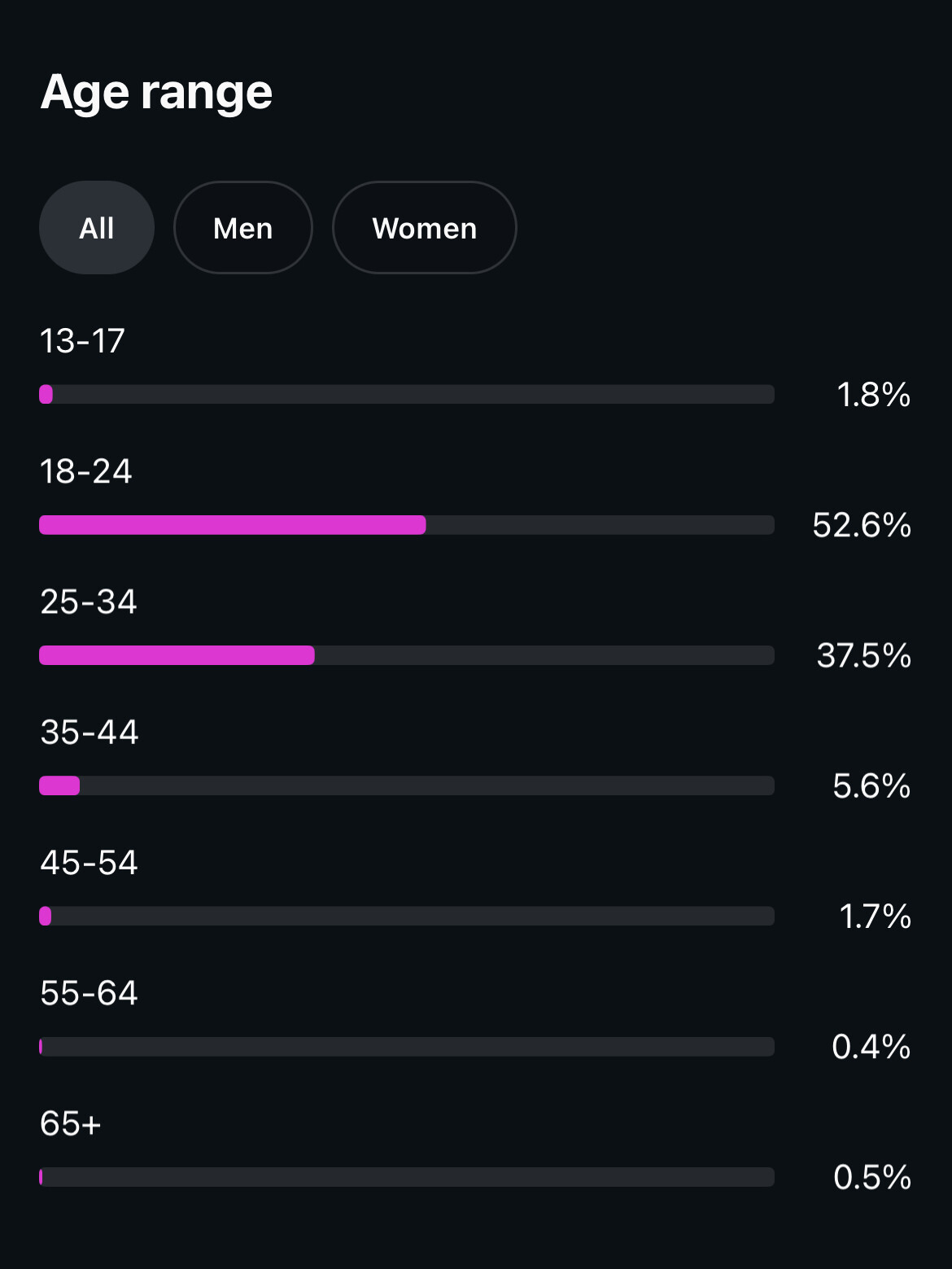Switch to the Men filter
Viewport: 952px width, 1269px height.
pyautogui.click(x=242, y=228)
